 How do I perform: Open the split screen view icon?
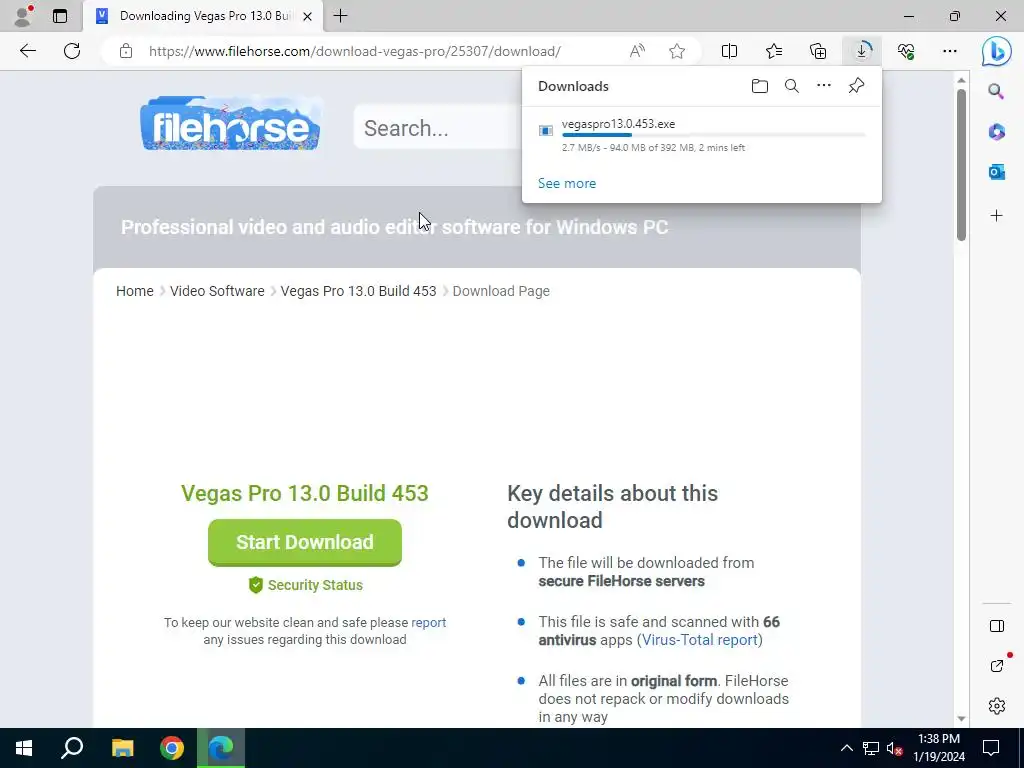click(x=729, y=51)
